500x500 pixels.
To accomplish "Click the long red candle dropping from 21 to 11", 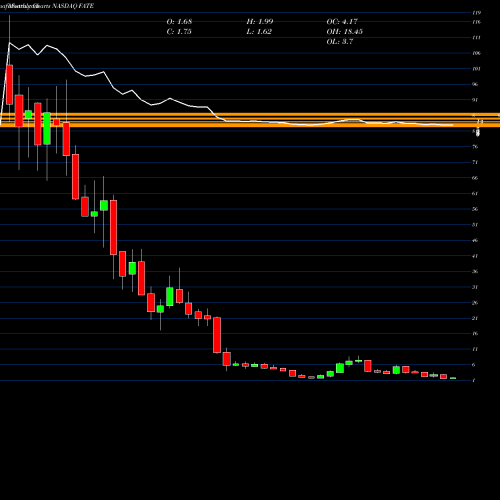I will 217,335.
